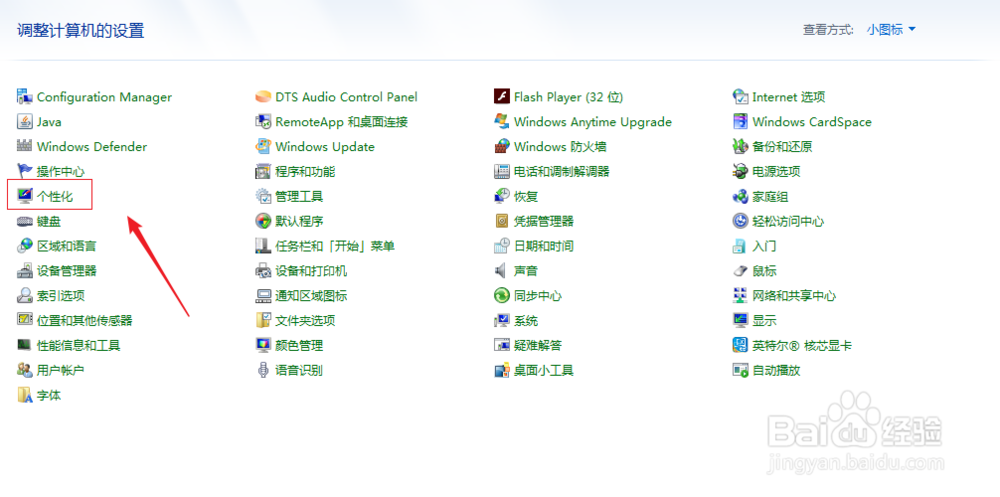Click the 个性化 monitor icon
Viewport: 1000px width, 497px height.
tap(25, 197)
